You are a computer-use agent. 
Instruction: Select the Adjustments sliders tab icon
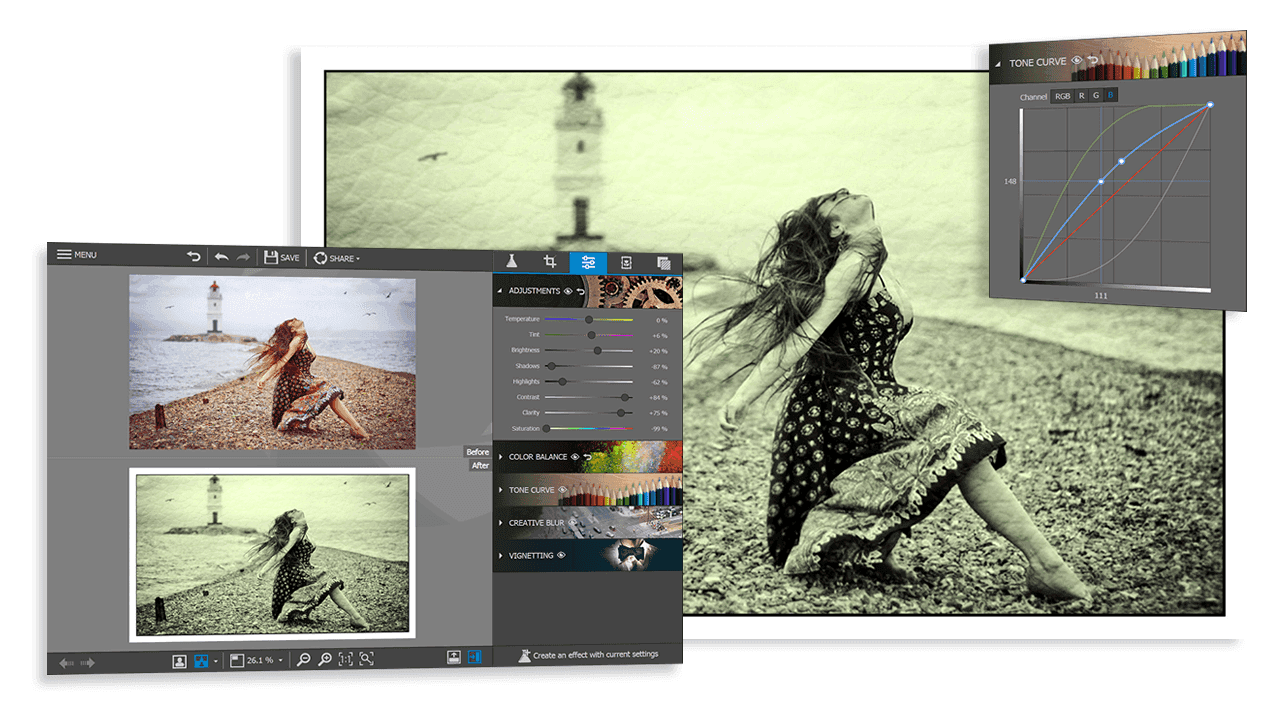coord(588,263)
